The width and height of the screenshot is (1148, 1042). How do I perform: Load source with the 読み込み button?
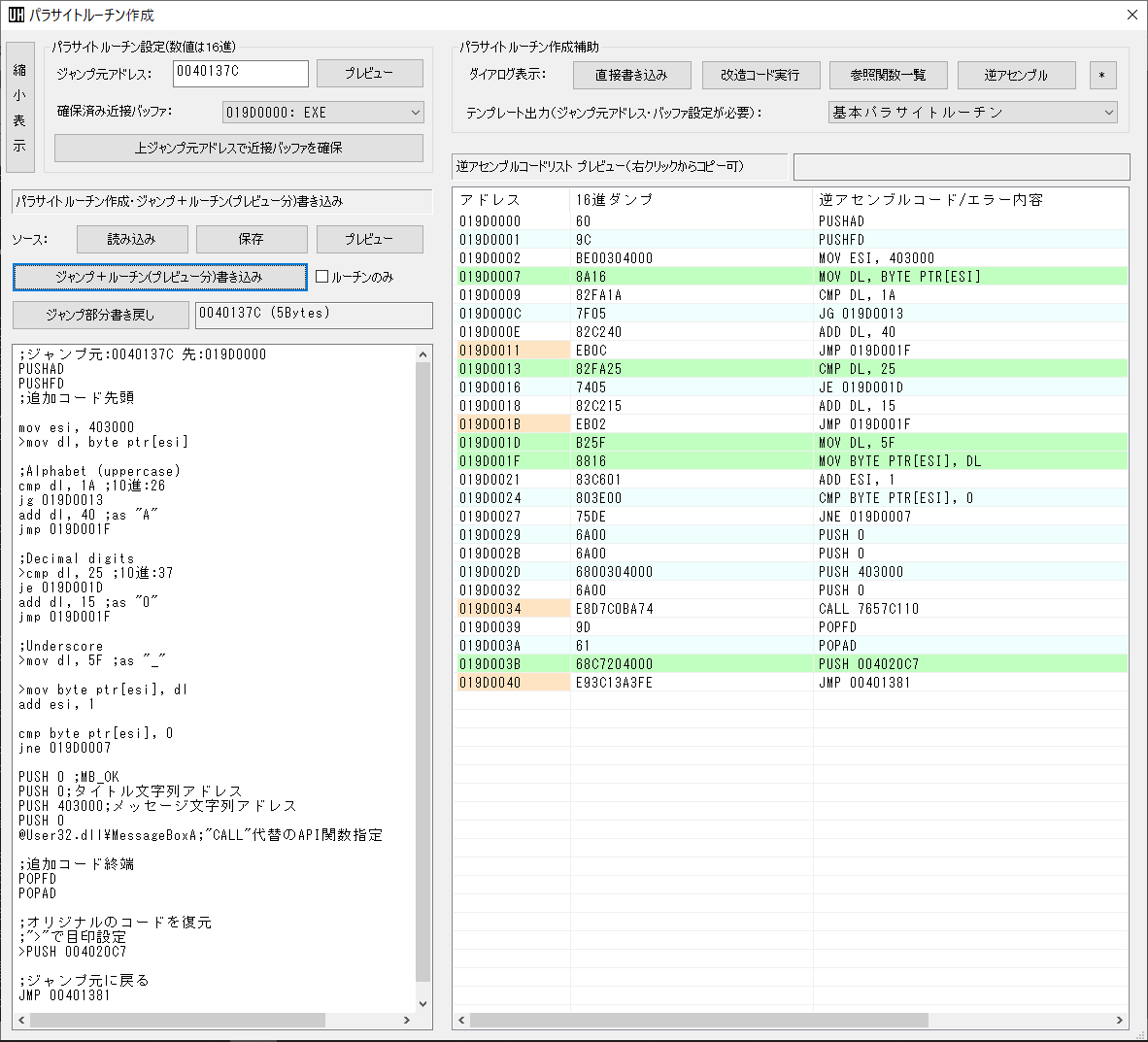pyautogui.click(x=132, y=239)
